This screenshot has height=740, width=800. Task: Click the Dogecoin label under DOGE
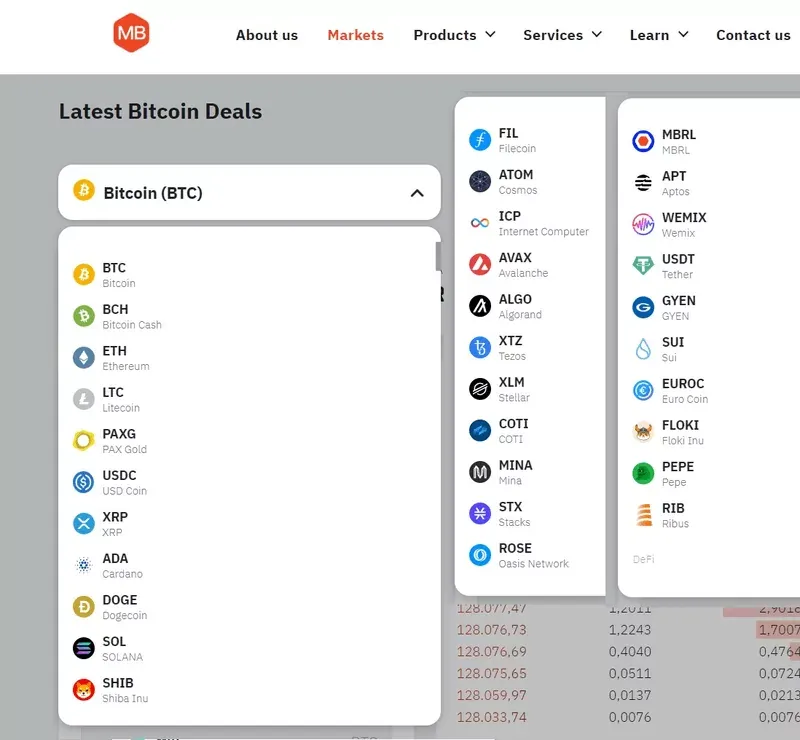pyautogui.click(x=125, y=615)
